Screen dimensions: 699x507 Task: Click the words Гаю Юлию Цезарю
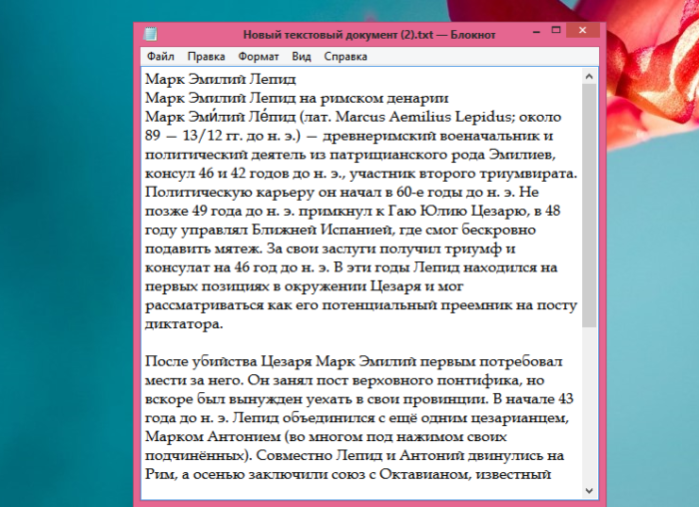(459, 211)
